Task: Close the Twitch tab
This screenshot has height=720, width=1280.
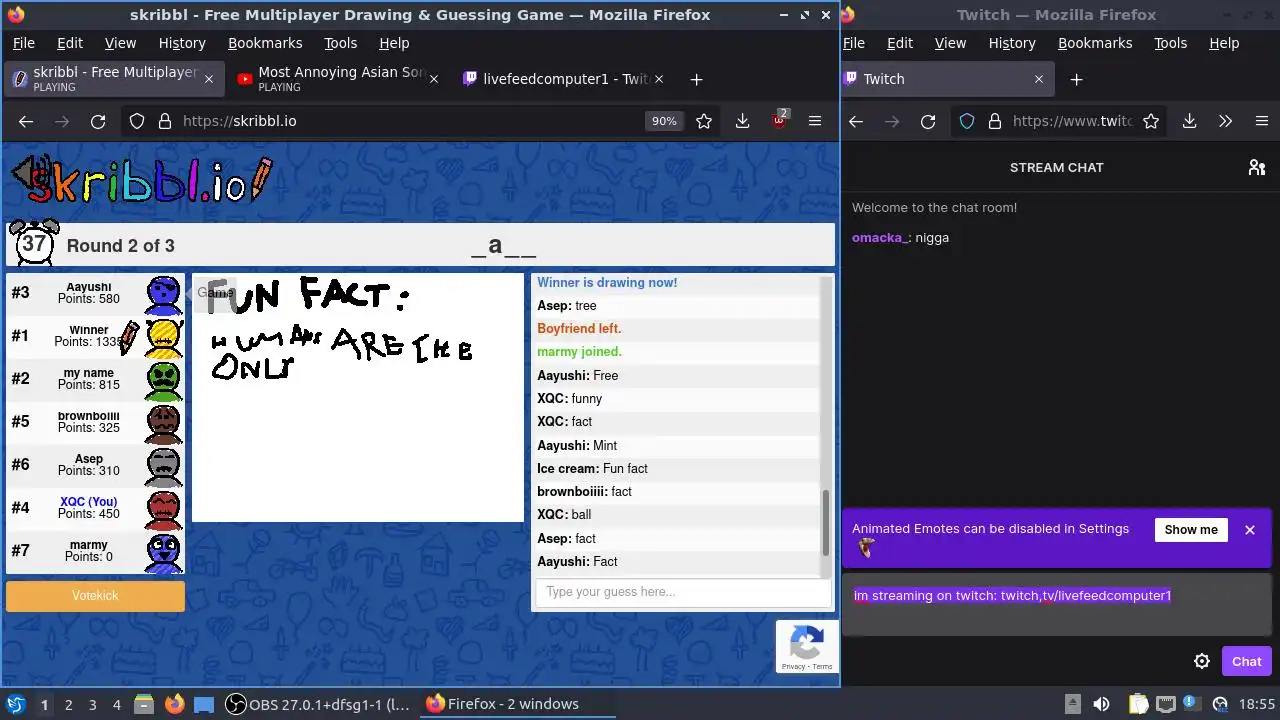Action: [1038, 79]
